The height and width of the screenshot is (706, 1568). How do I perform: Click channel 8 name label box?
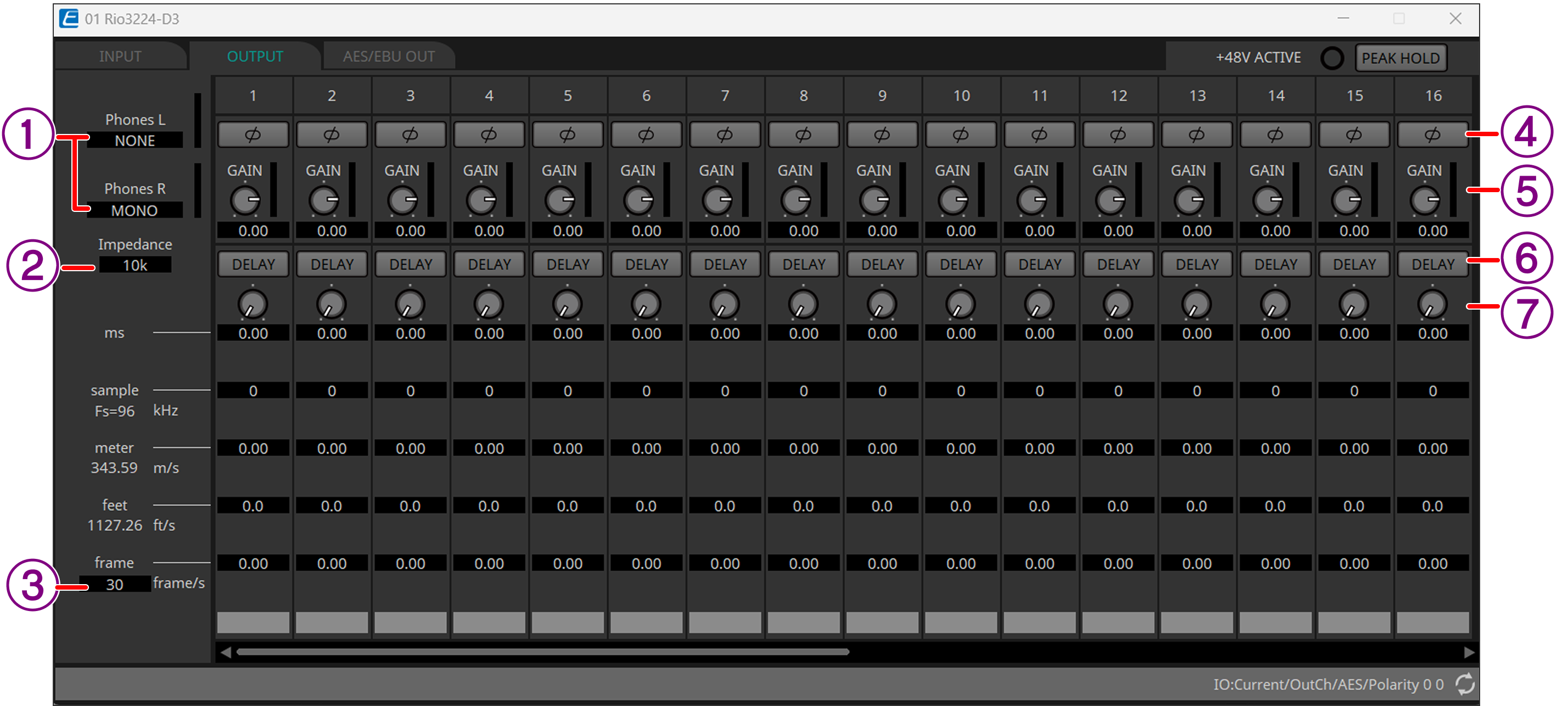point(803,623)
